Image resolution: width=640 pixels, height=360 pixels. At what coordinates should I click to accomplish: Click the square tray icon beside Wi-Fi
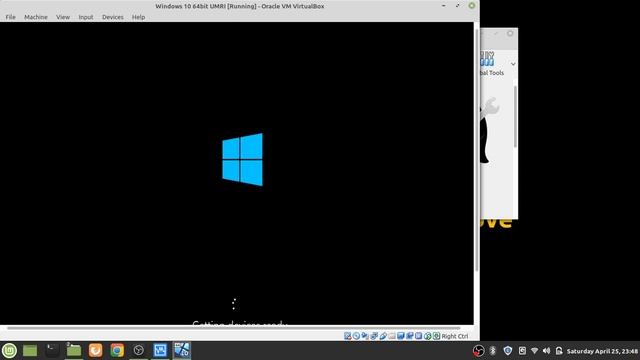[522, 351]
